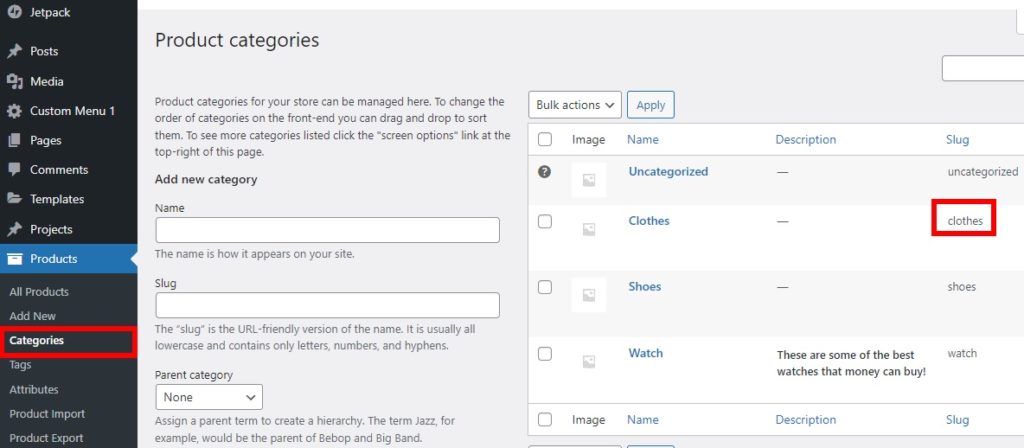
Task: Go to All Products submenu
Action: point(39,292)
